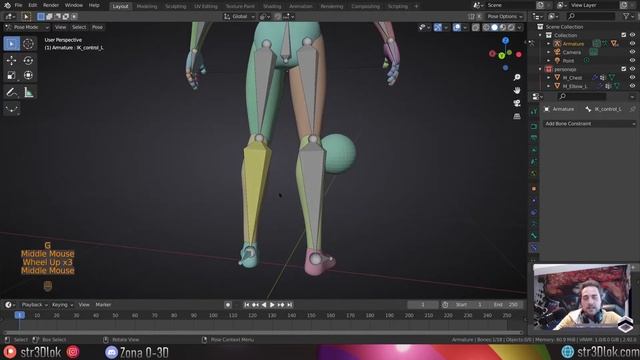
Task: Open the File menu
Action: (18, 5)
